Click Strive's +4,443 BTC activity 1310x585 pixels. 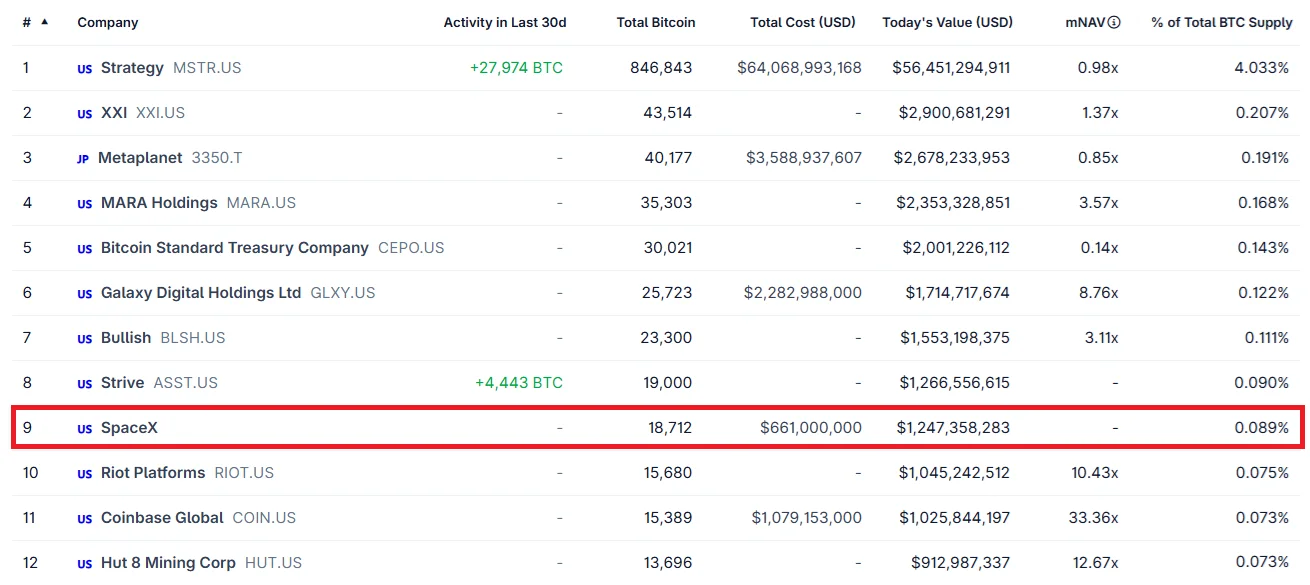(x=519, y=383)
